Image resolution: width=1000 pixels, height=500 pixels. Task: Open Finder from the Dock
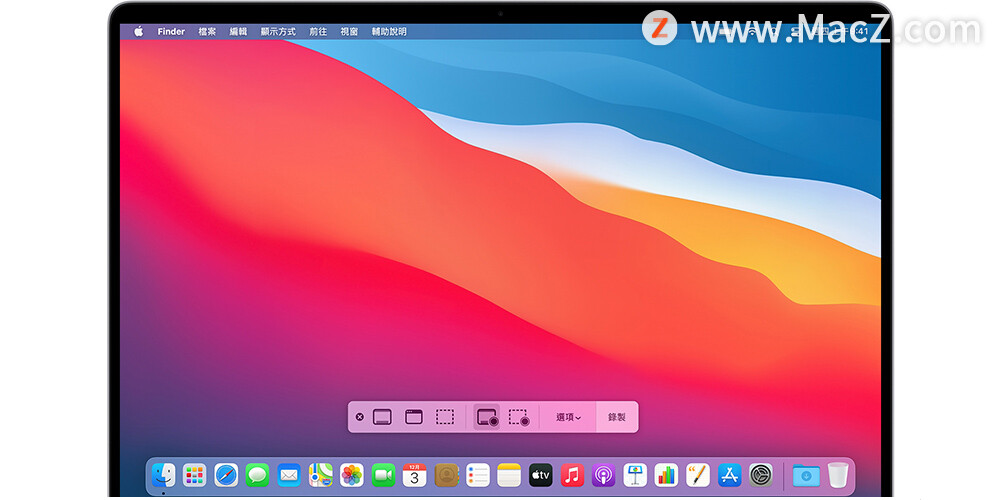(163, 475)
